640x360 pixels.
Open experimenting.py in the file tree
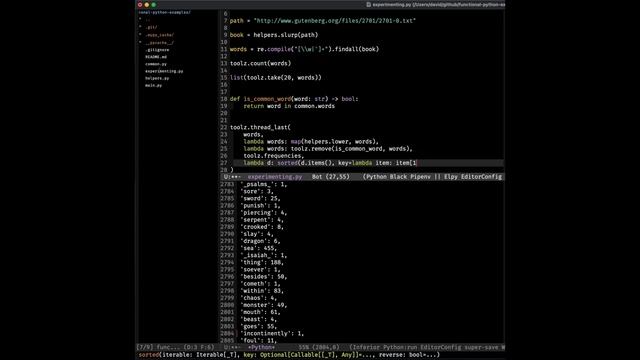[164, 71]
